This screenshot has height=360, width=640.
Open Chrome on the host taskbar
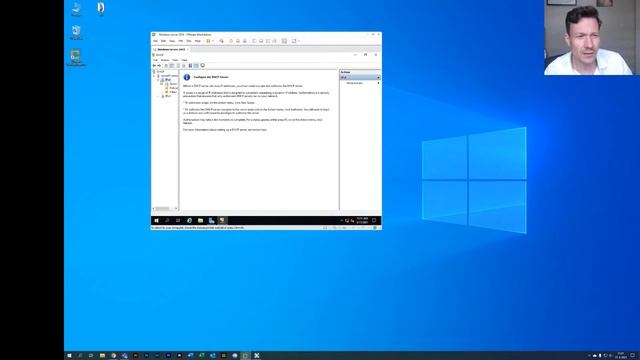pos(113,356)
